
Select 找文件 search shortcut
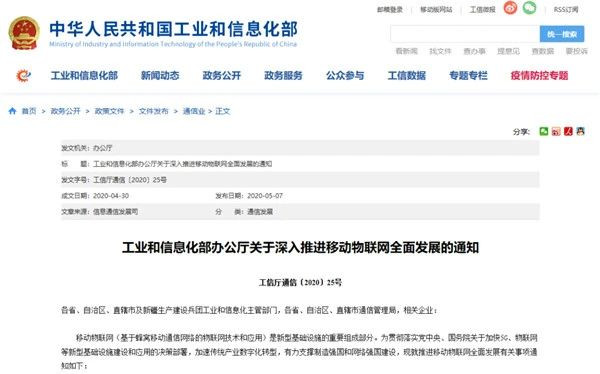tap(440, 51)
